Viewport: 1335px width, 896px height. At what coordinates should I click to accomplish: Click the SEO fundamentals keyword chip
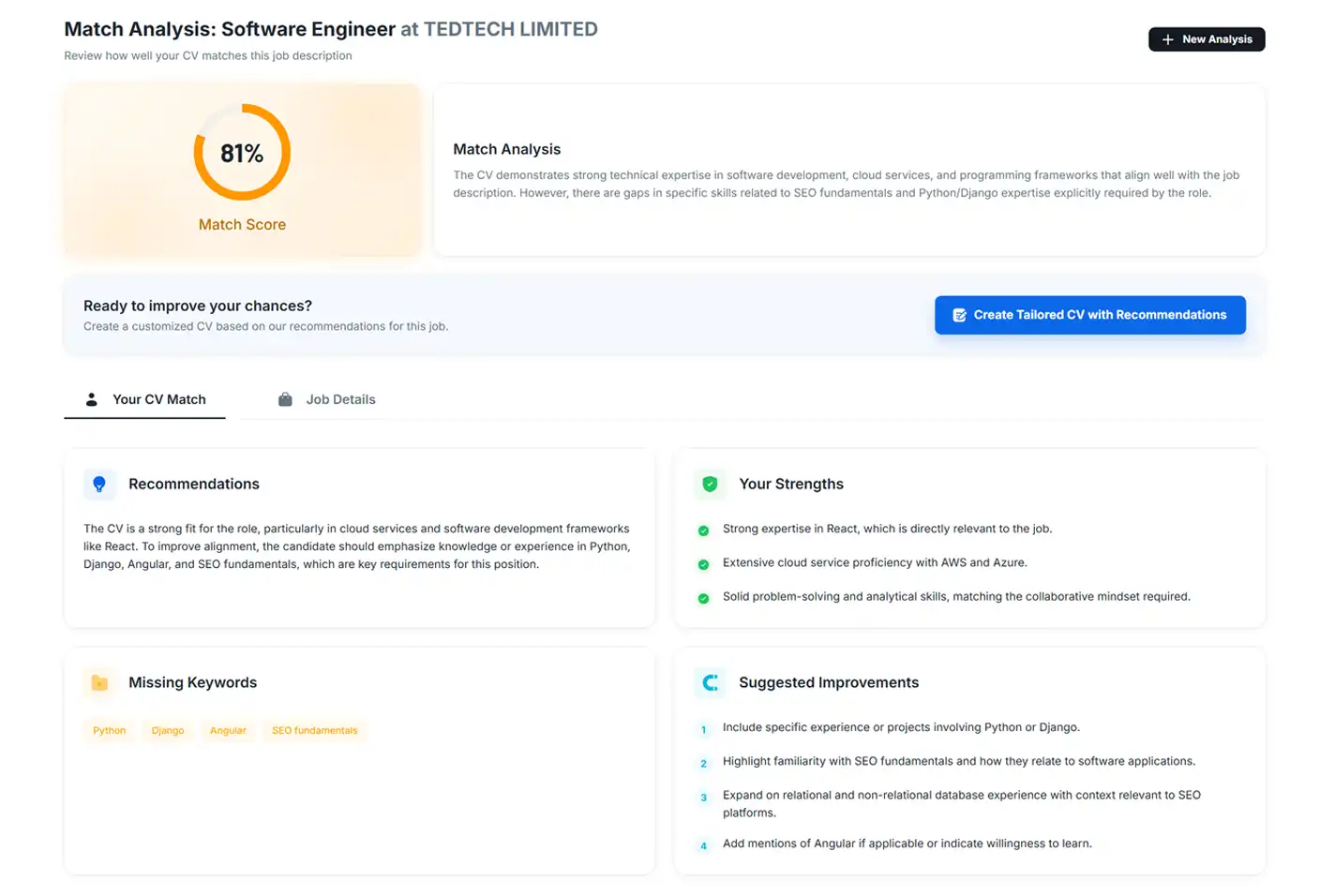coord(314,731)
